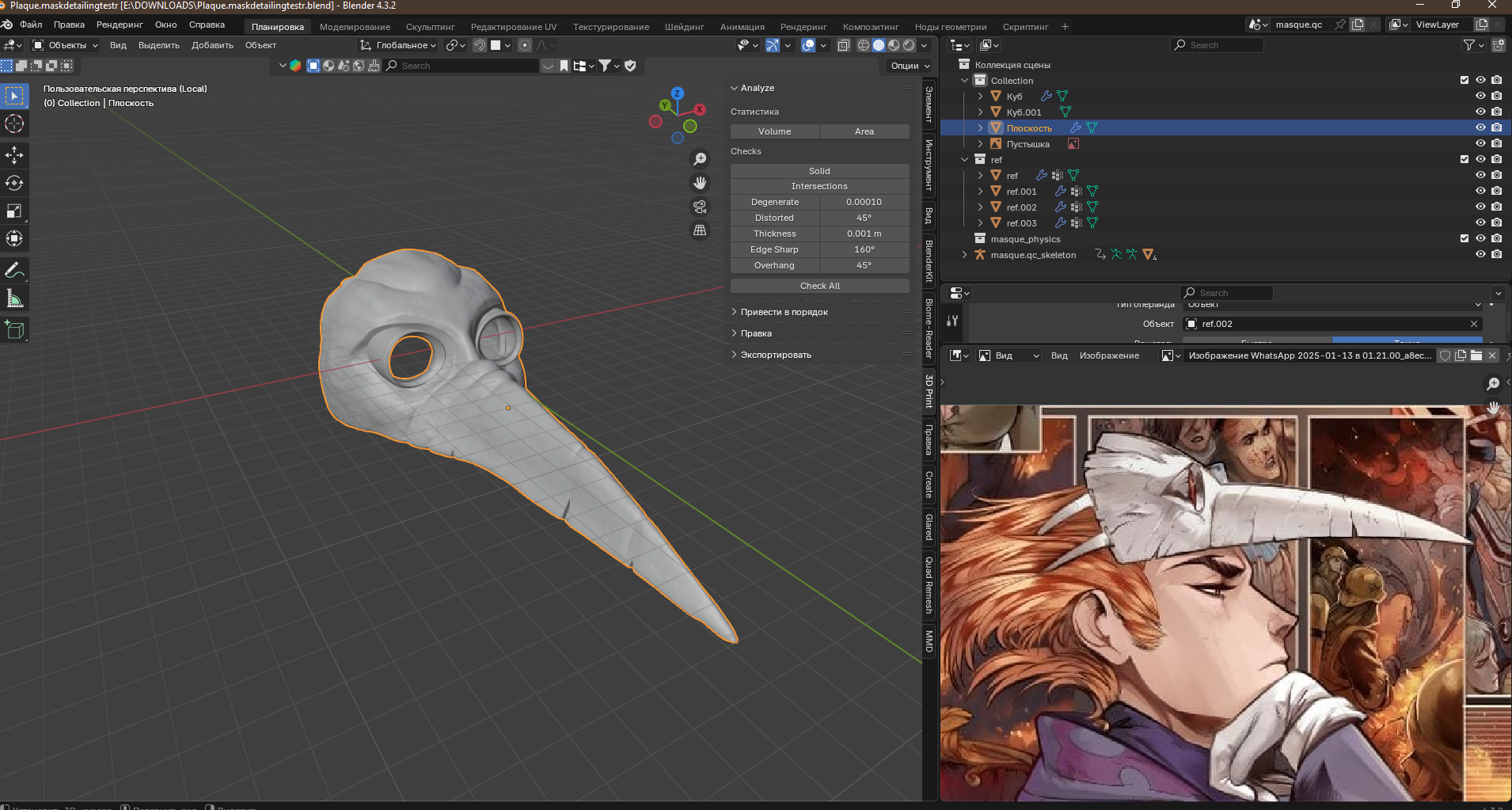Uncheck the Collection exclude checkbox
The height and width of the screenshot is (810, 1512).
1465,80
